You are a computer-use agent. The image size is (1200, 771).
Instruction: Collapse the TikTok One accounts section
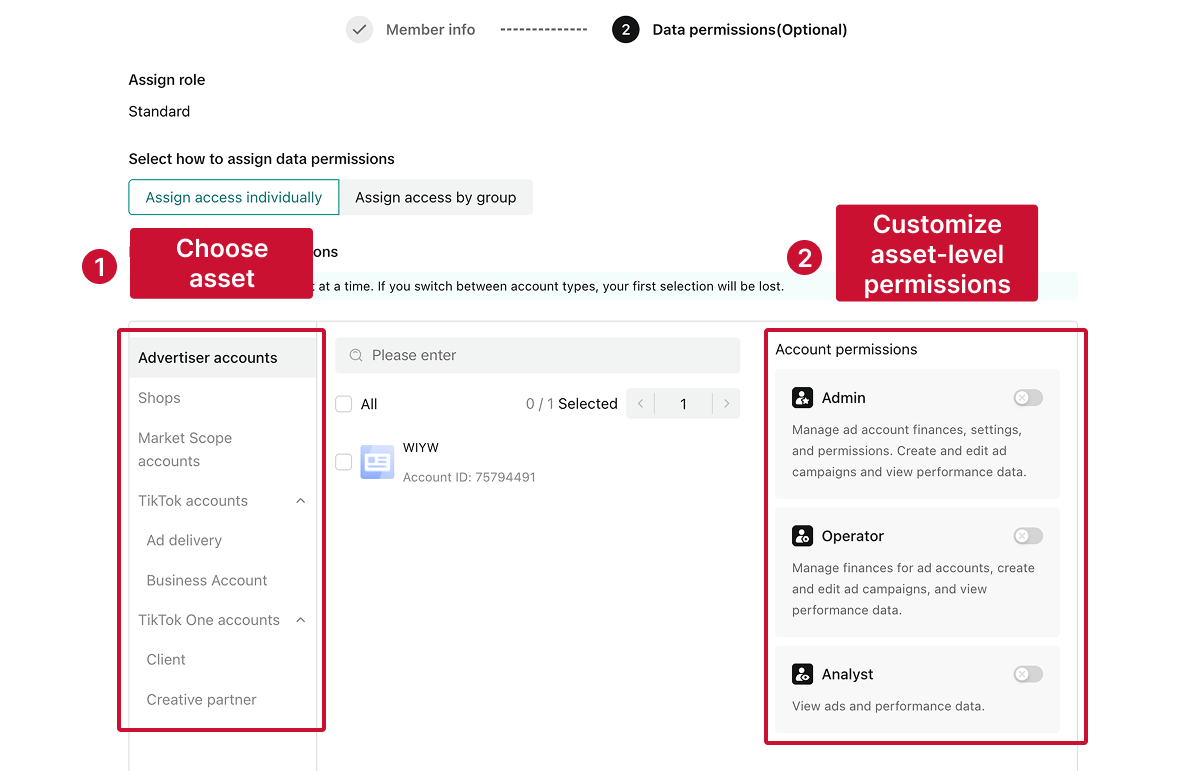(301, 620)
